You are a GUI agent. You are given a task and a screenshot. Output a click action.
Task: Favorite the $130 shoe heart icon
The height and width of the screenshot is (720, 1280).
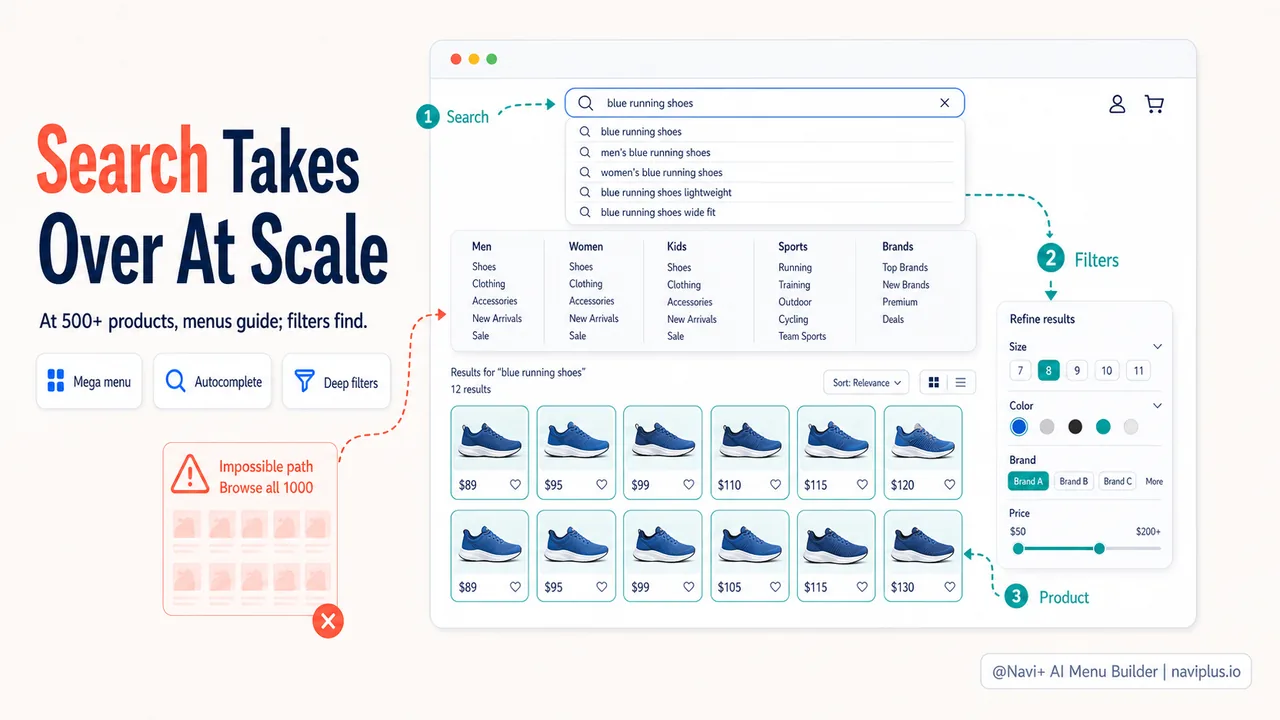point(948,587)
